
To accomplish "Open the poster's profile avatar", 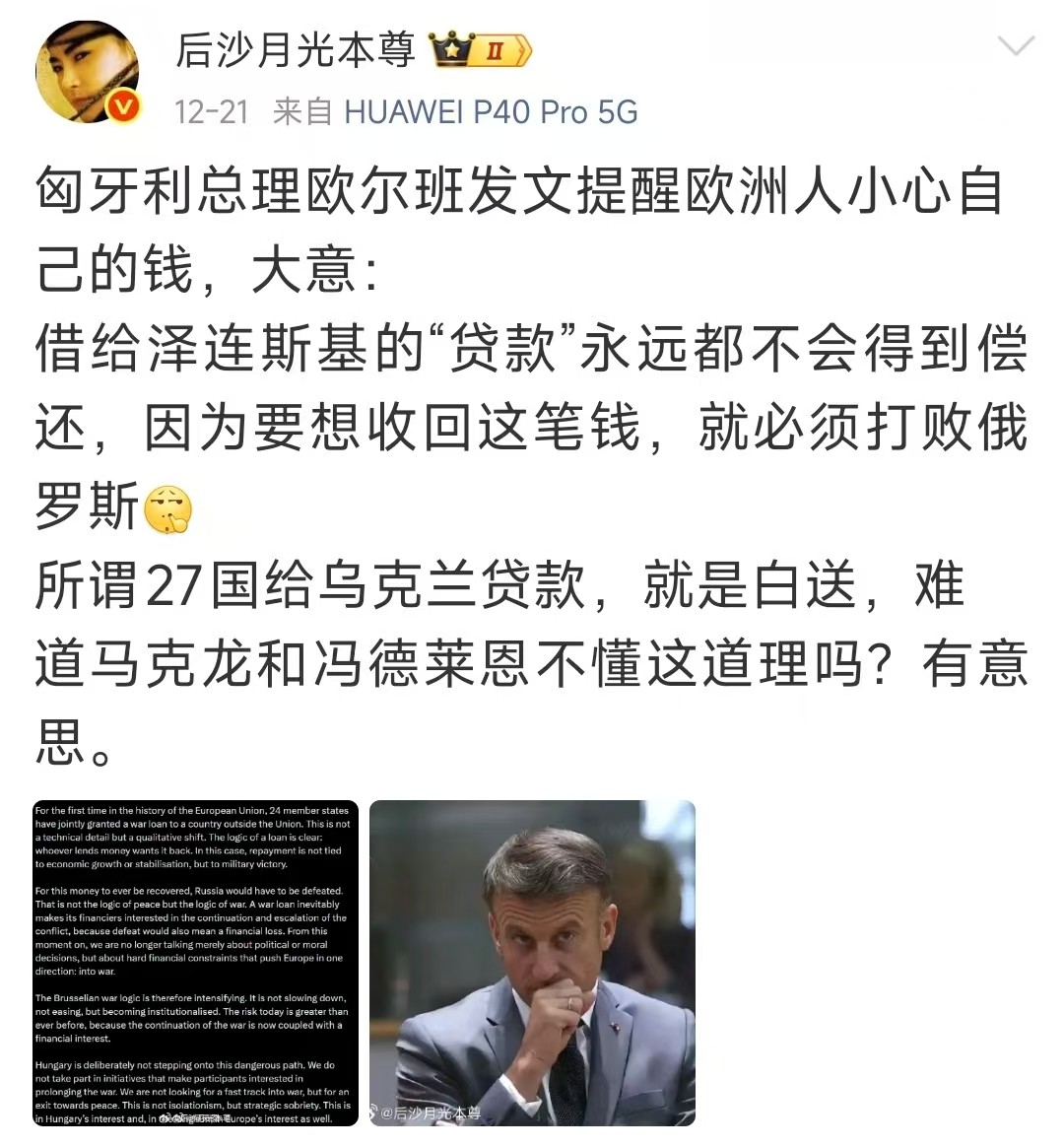I will coord(87,72).
